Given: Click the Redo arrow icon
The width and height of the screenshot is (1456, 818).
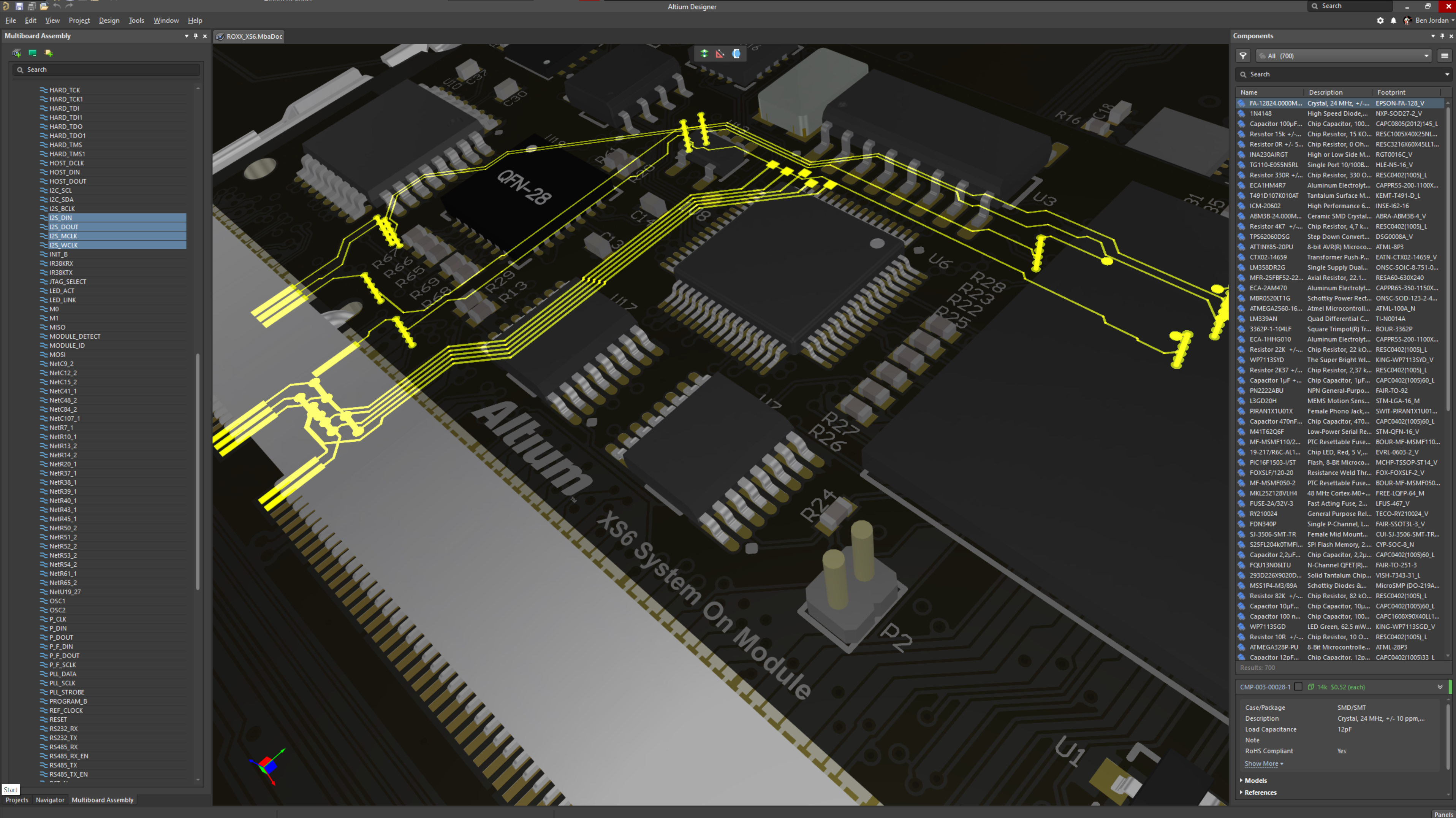Looking at the screenshot, I should tap(69, 6).
